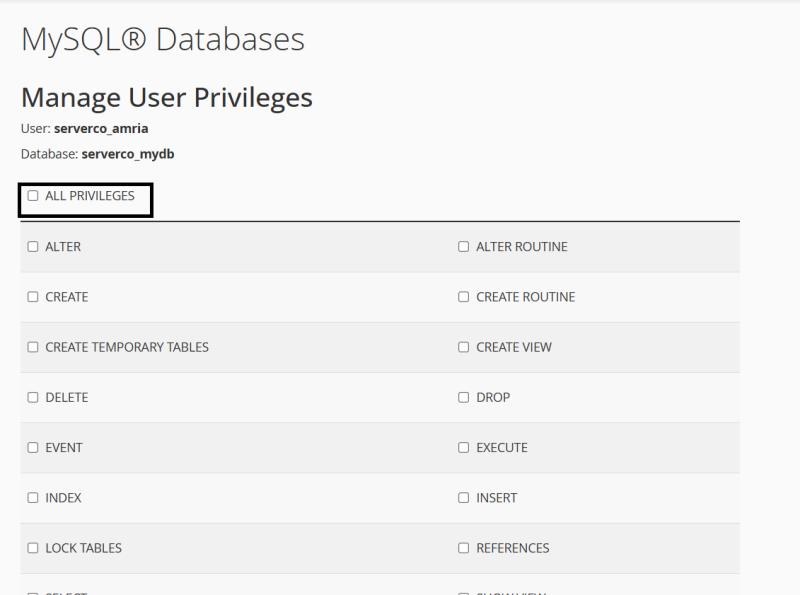Grant the INSERT privilege

(x=463, y=498)
